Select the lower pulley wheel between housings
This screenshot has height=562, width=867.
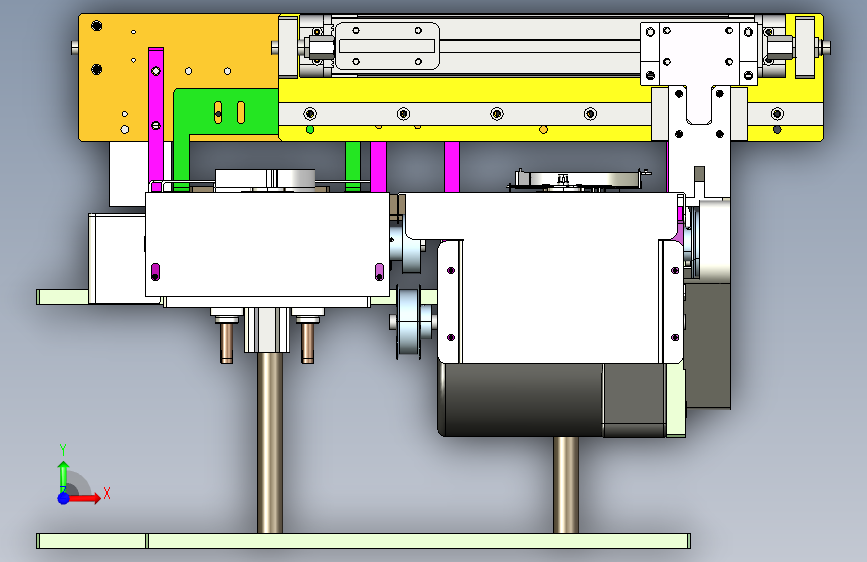coord(410,321)
